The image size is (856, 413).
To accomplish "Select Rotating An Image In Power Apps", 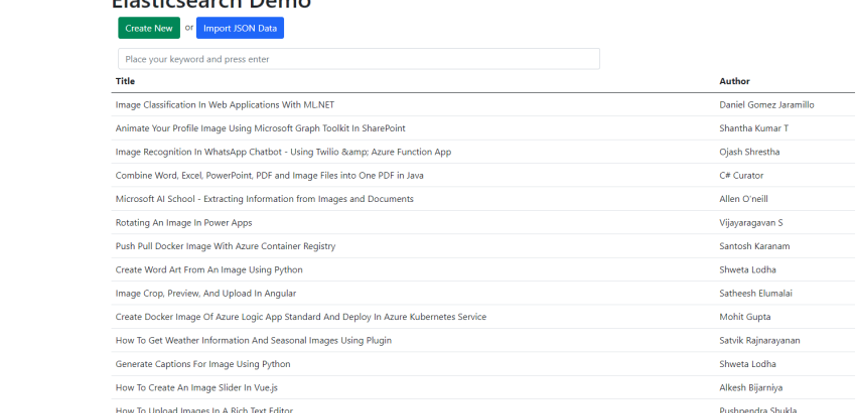I will click(x=184, y=223).
